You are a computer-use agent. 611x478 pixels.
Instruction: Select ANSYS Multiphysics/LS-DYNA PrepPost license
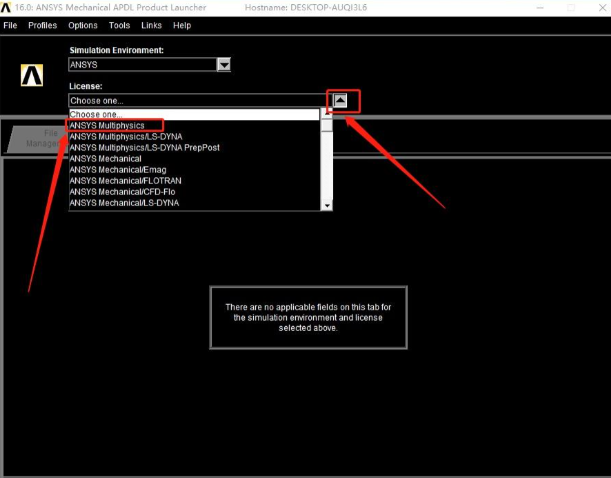(194, 148)
